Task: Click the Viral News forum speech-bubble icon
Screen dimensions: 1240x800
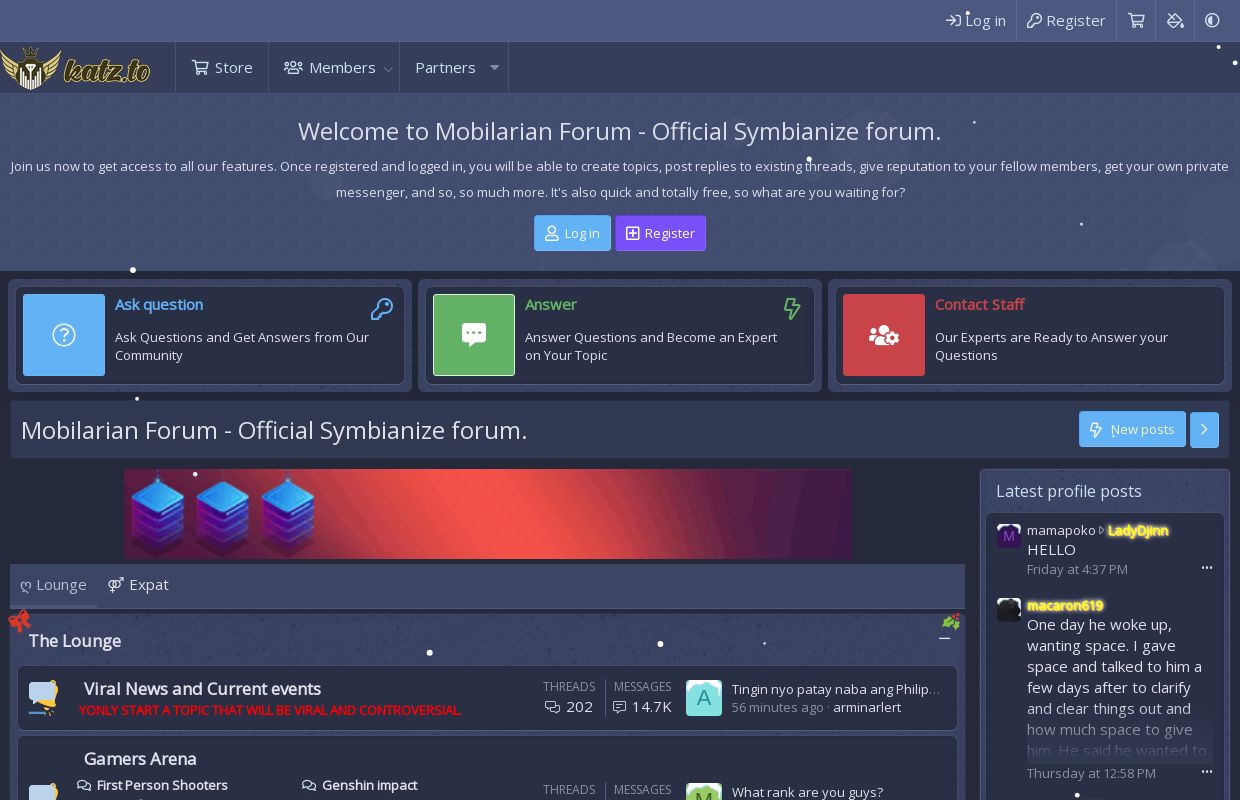Action: tap(41, 697)
